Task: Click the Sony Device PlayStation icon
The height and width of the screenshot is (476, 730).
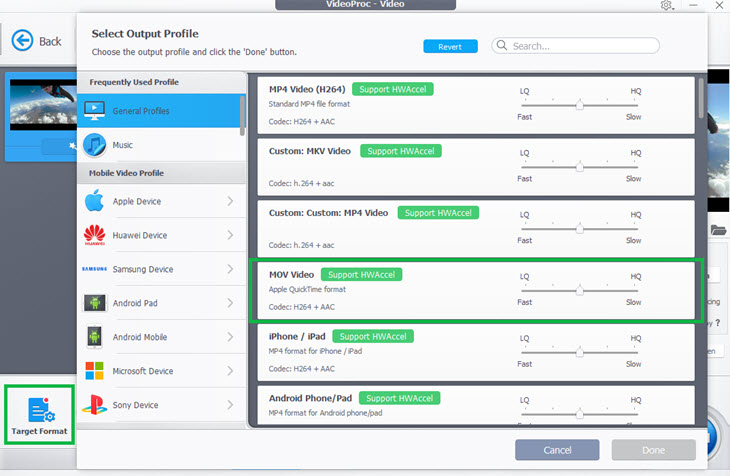Action: pyautogui.click(x=95, y=405)
